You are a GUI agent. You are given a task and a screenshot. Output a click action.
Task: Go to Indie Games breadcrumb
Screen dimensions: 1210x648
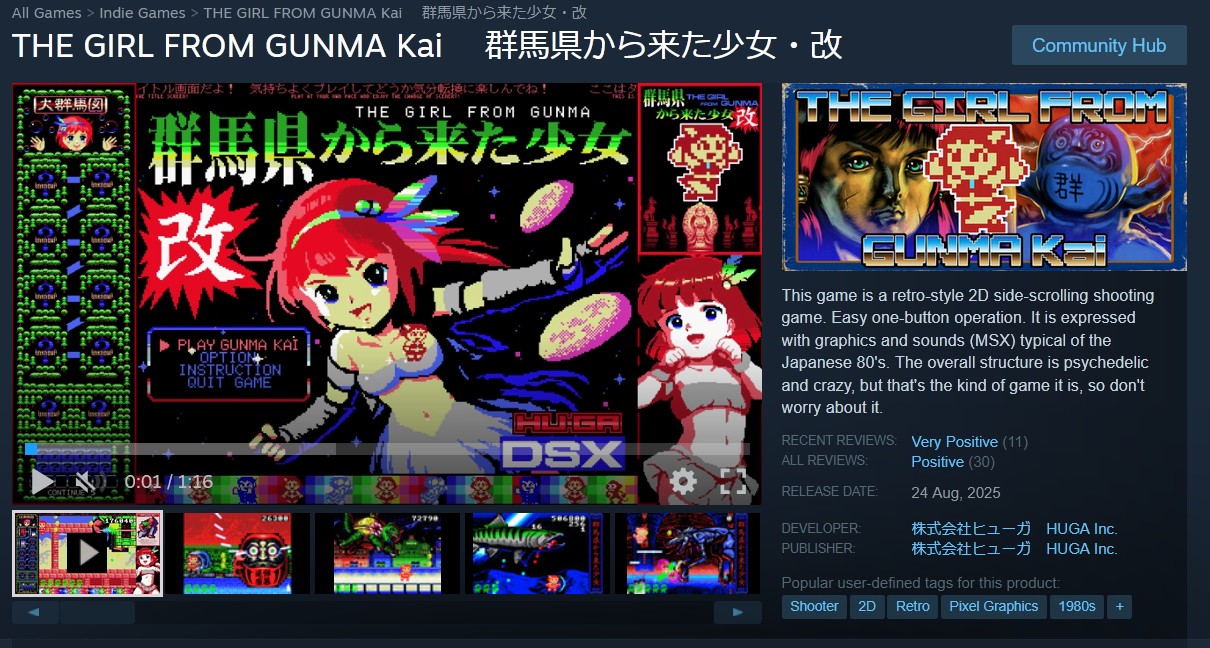coord(142,13)
